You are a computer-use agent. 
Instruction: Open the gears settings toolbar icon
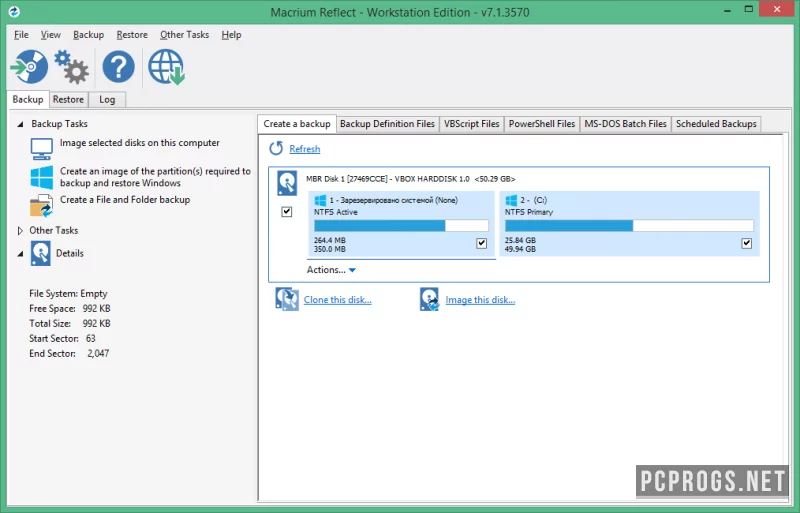click(71, 67)
